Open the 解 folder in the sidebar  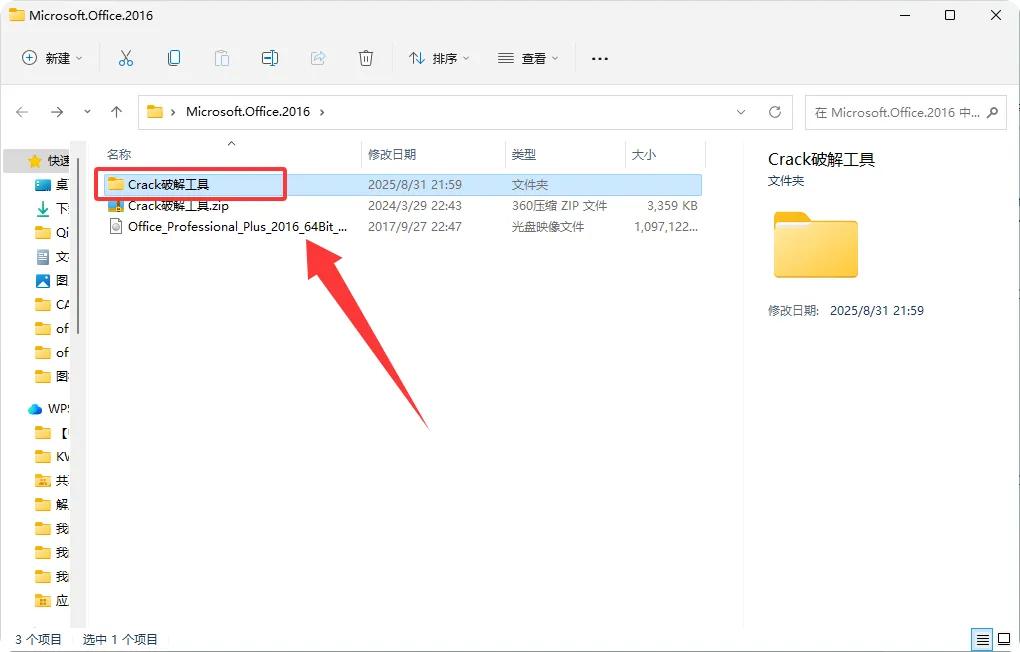click(x=51, y=504)
